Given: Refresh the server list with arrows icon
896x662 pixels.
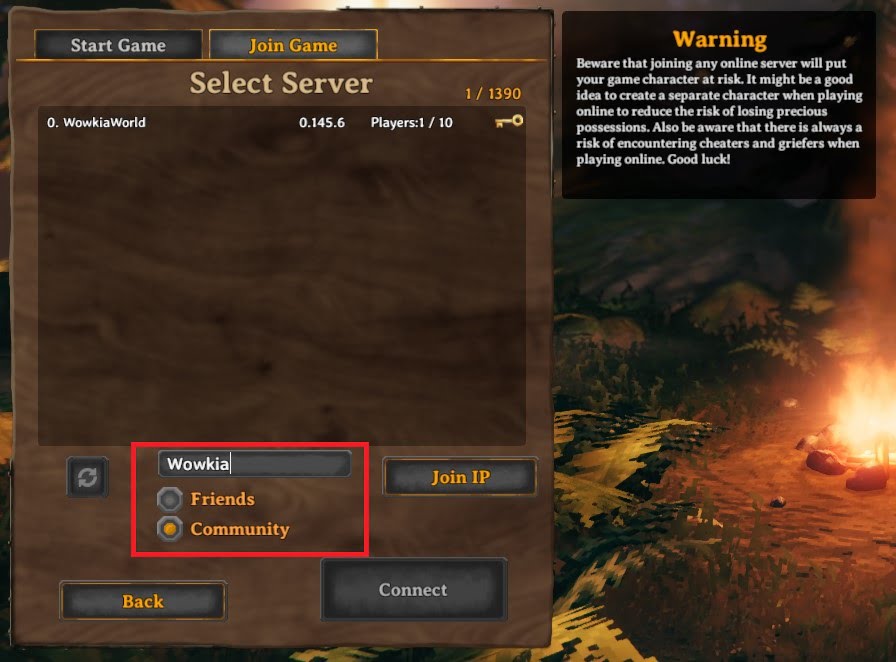Looking at the screenshot, I should (87, 477).
